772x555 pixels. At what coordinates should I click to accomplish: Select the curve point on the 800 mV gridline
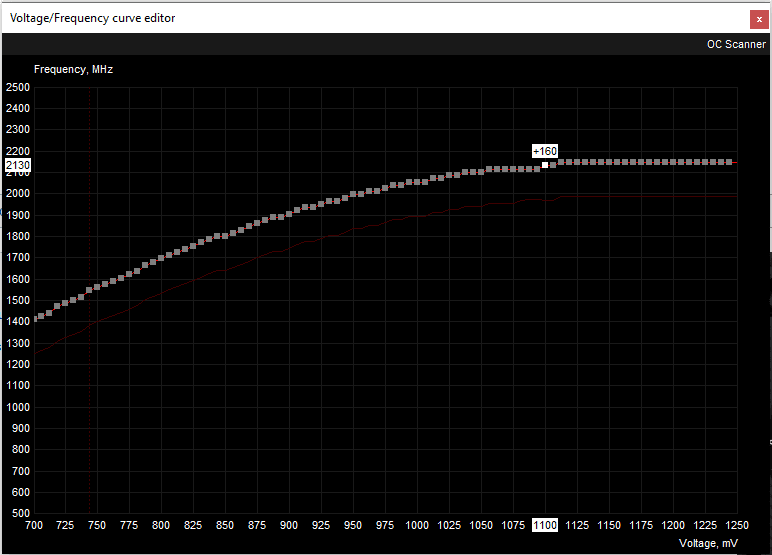click(161, 258)
